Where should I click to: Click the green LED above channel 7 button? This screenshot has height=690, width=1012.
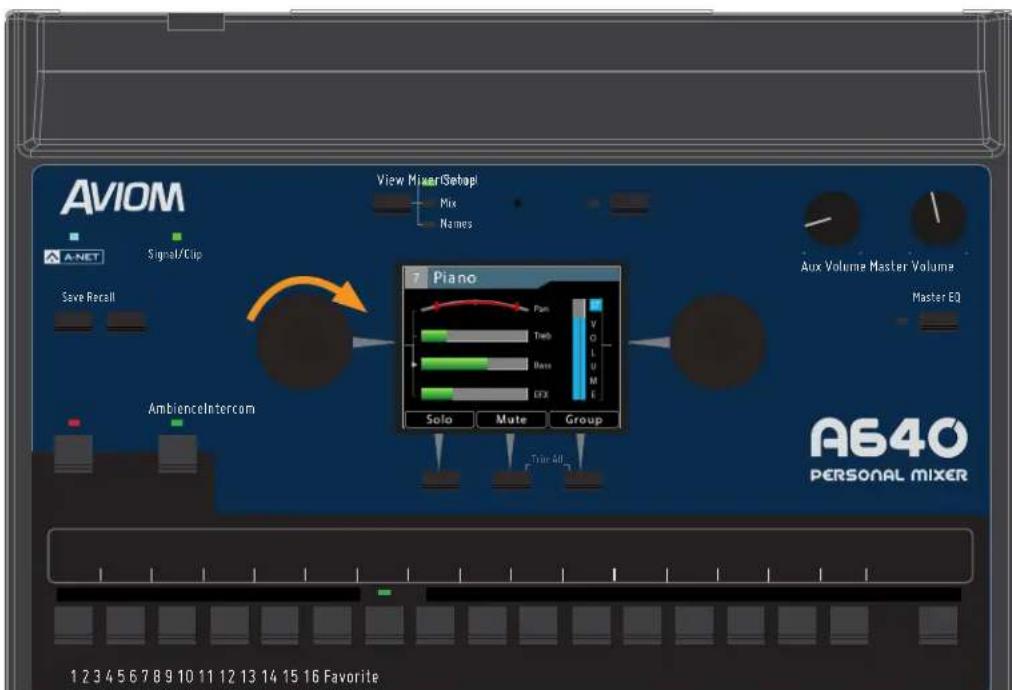384,593
